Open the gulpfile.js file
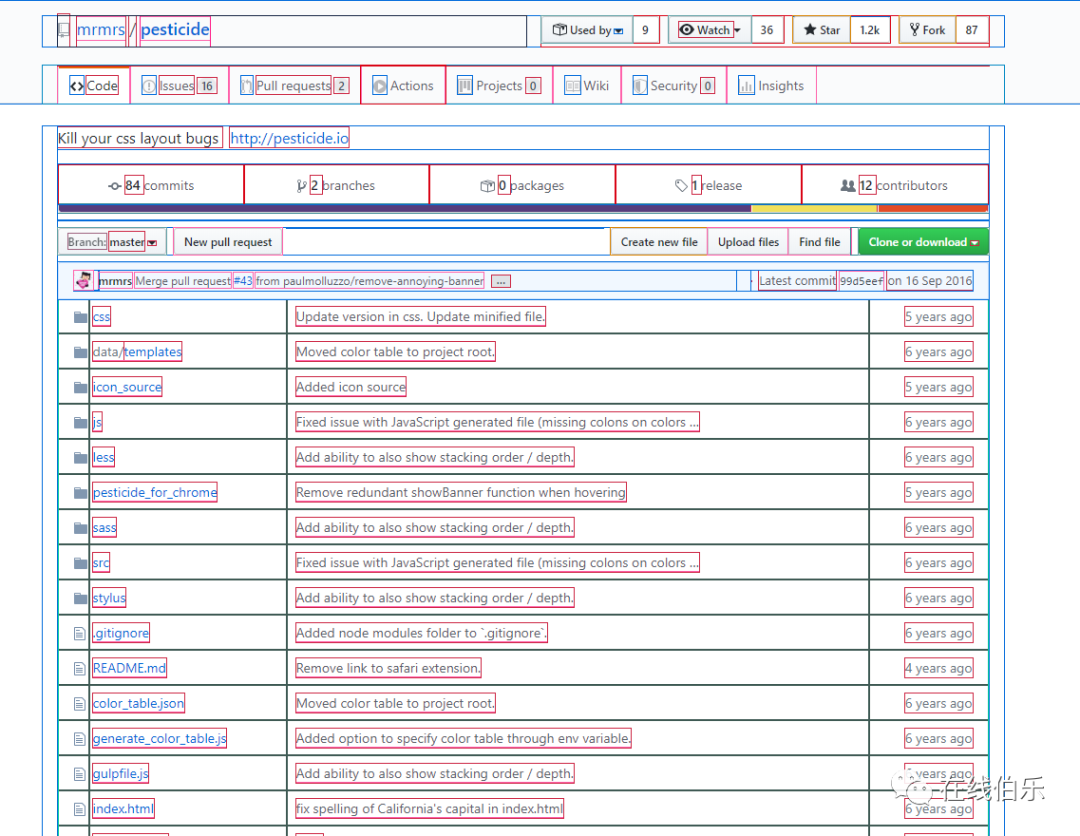The image size is (1080, 836). click(x=121, y=773)
